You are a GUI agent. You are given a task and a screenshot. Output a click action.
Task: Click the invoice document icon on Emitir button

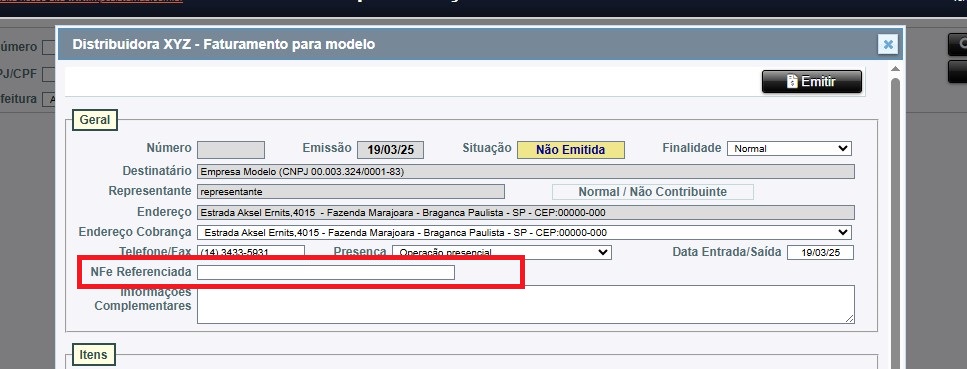792,81
